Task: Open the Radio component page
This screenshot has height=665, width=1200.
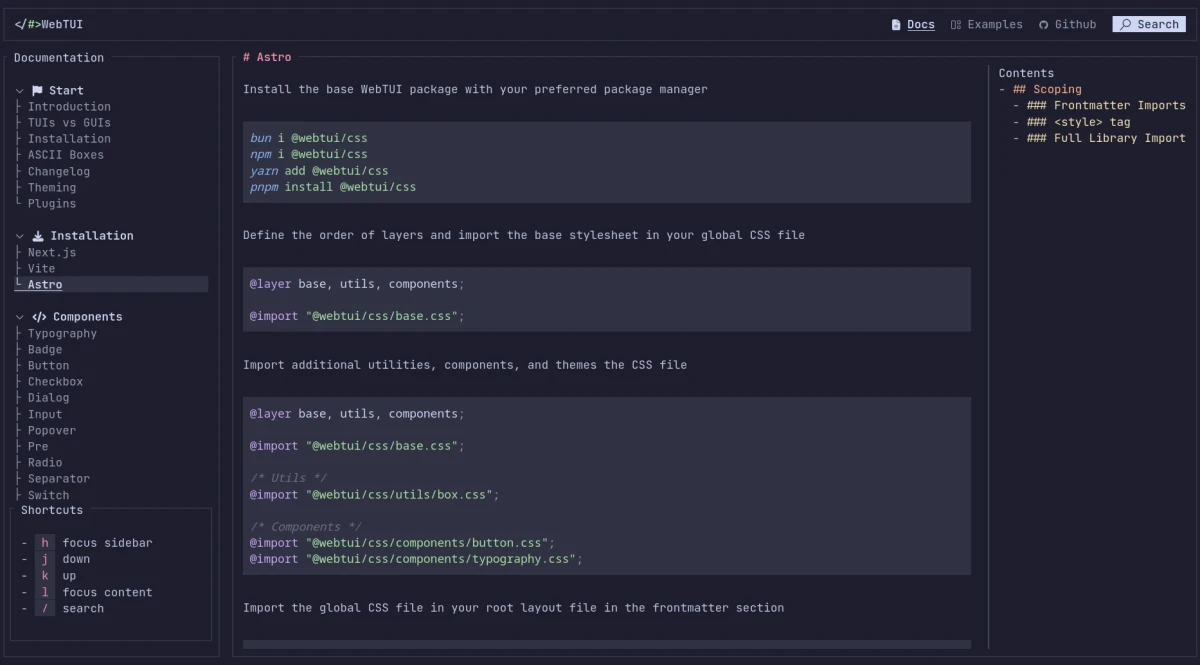Action: click(x=45, y=463)
